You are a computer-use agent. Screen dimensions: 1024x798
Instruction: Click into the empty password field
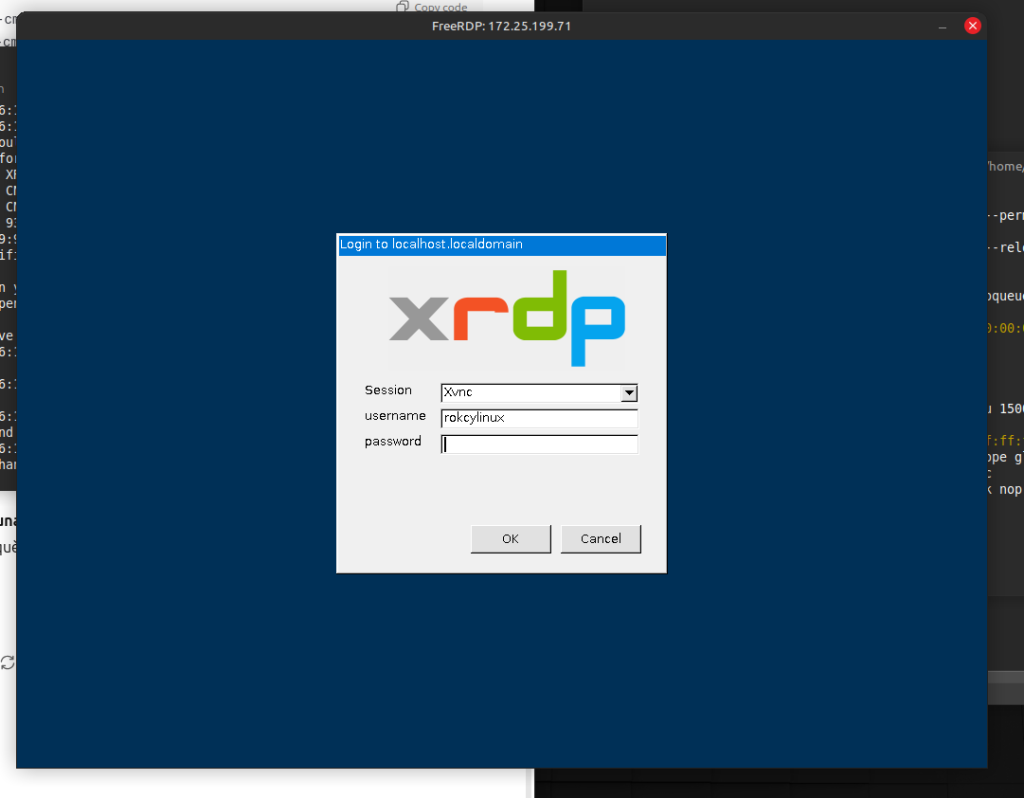539,444
